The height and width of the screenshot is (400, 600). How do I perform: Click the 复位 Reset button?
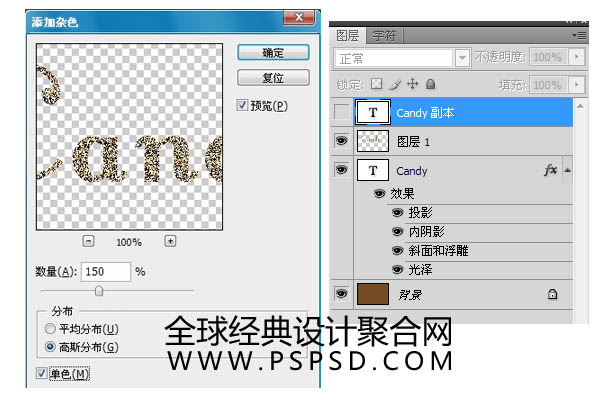point(272,77)
